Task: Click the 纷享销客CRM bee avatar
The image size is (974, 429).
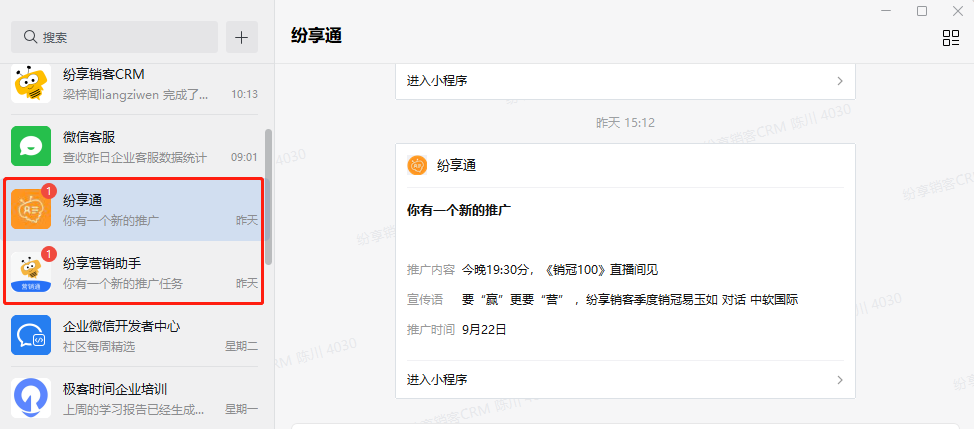Action: point(31,83)
